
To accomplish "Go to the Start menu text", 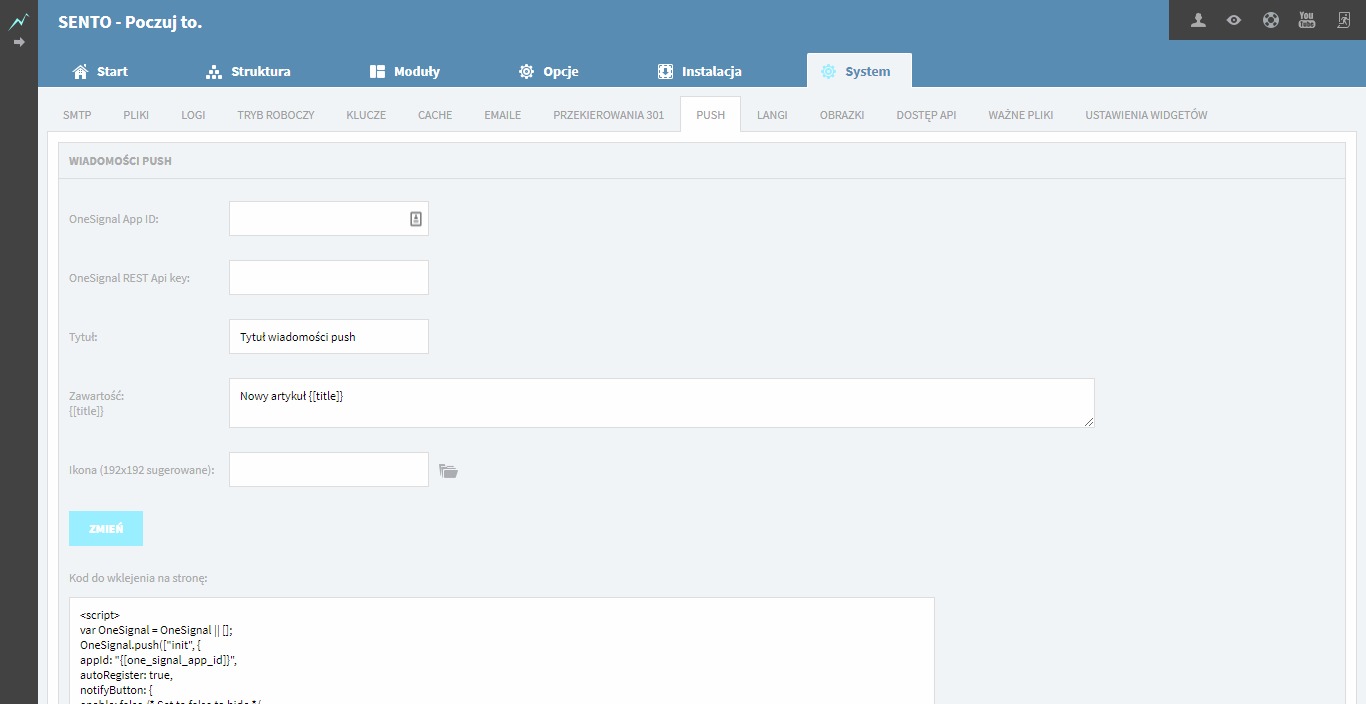I will tap(112, 72).
